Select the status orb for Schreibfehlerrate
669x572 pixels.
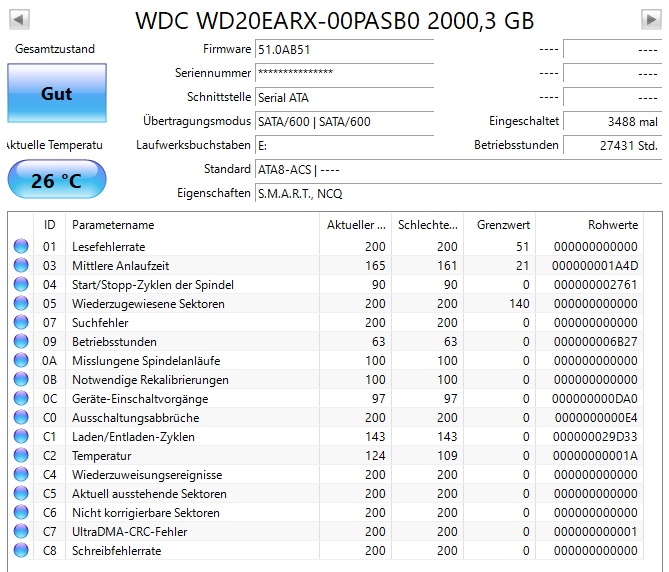coord(21,550)
